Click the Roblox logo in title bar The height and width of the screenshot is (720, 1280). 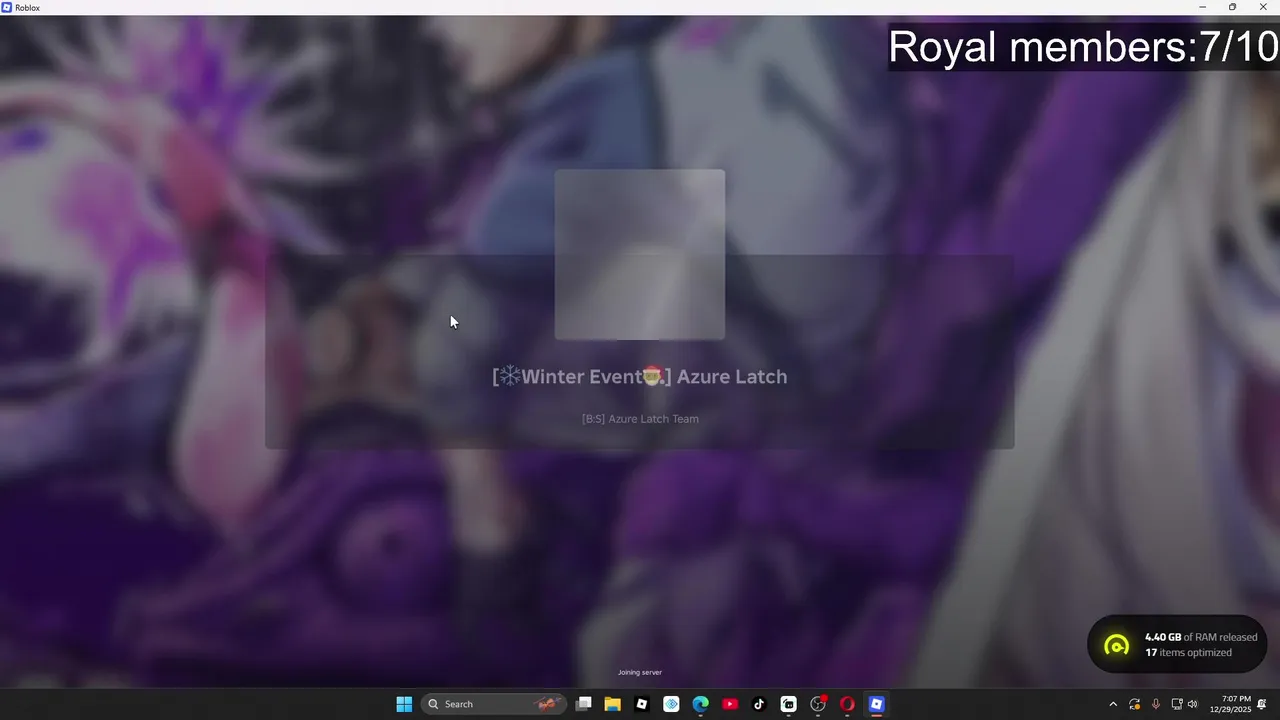pos(8,7)
